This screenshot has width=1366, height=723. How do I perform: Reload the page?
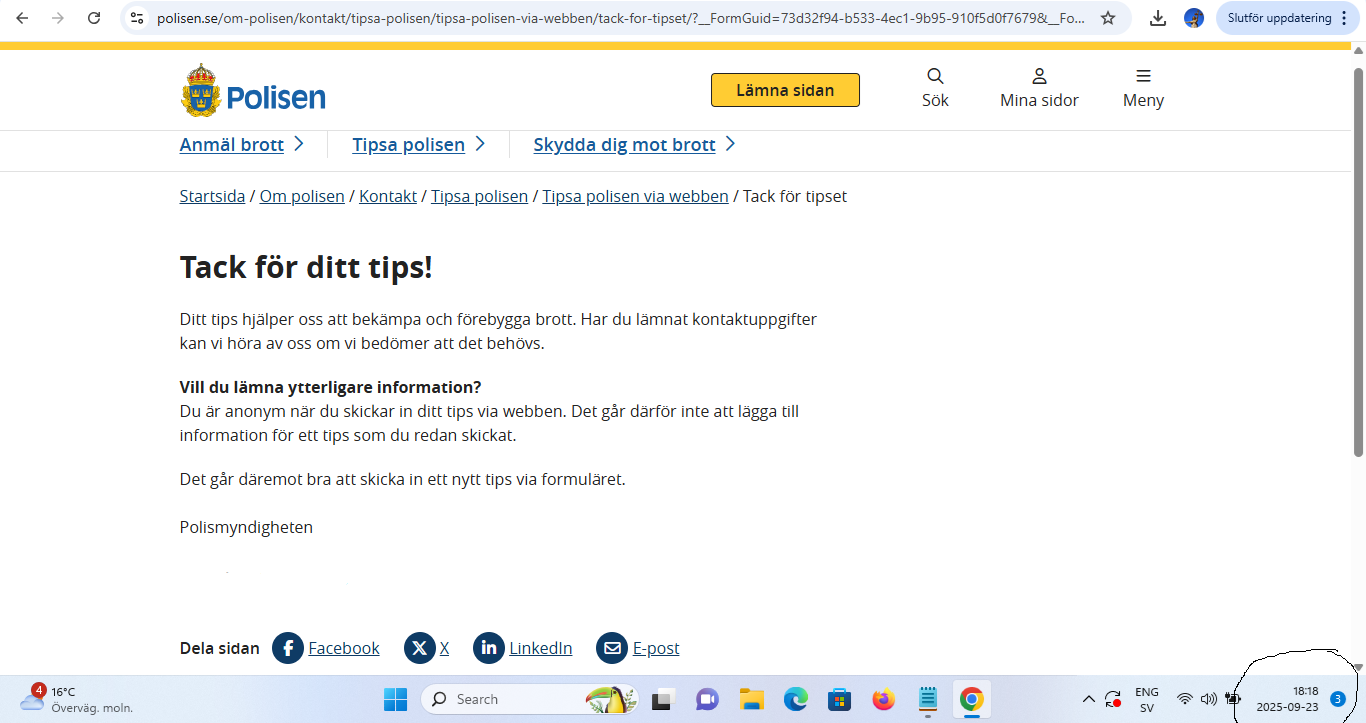pyautogui.click(x=94, y=18)
